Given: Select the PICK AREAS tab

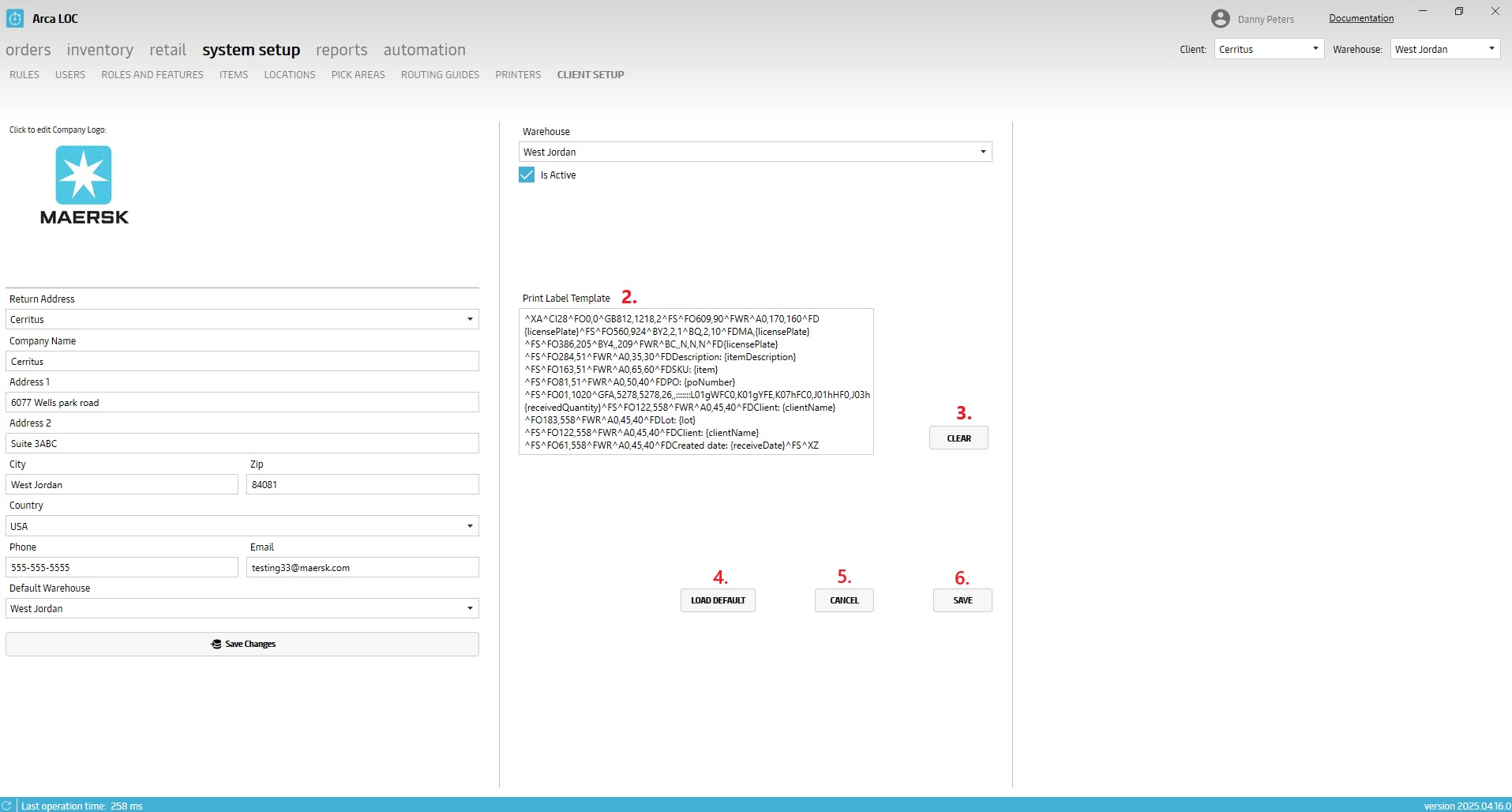Looking at the screenshot, I should (x=358, y=74).
